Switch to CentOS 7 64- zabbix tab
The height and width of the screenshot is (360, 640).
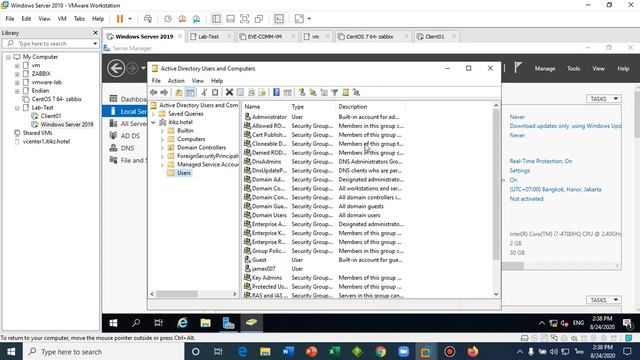click(369, 37)
